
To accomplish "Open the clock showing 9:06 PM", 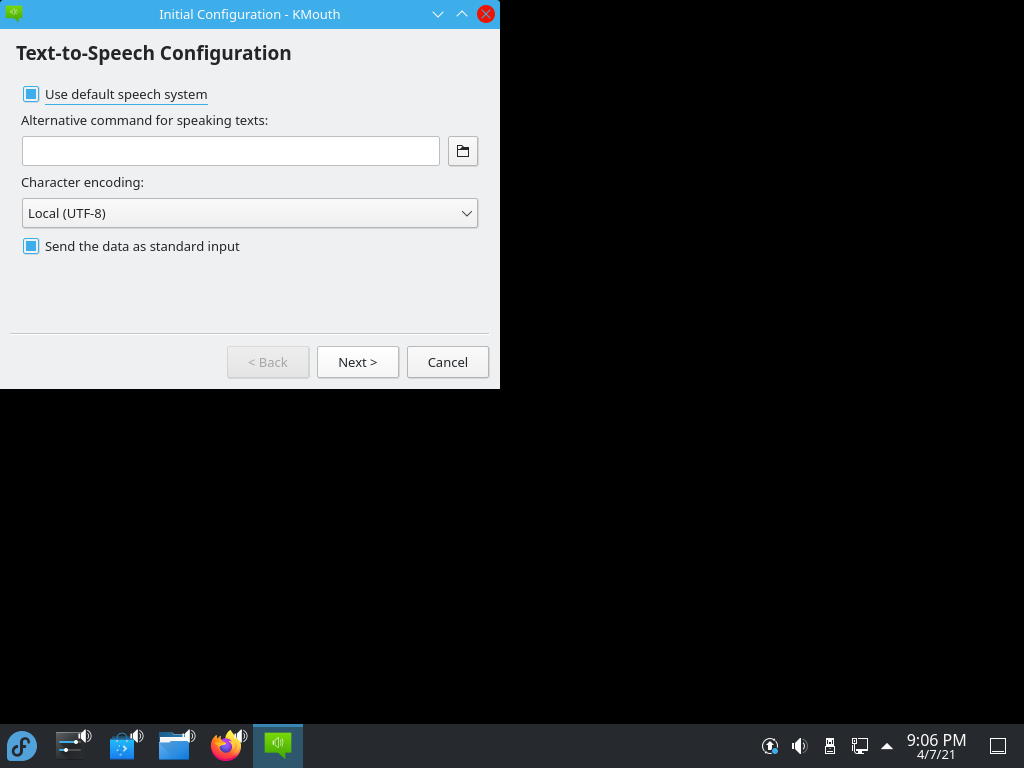I will [936, 746].
